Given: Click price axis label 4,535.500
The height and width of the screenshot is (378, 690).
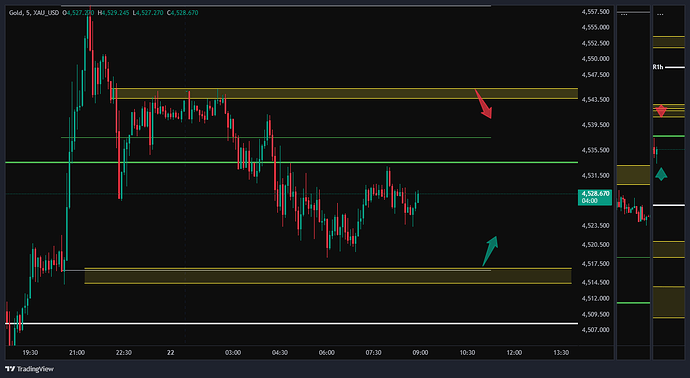Looking at the screenshot, I should (x=595, y=150).
